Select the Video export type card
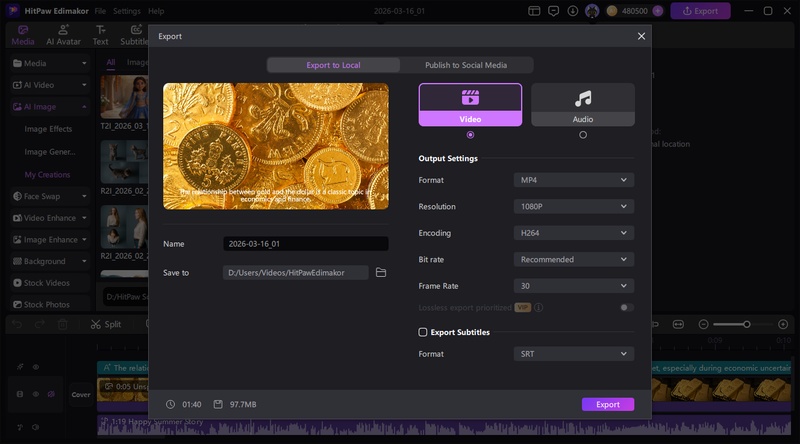 (x=470, y=105)
